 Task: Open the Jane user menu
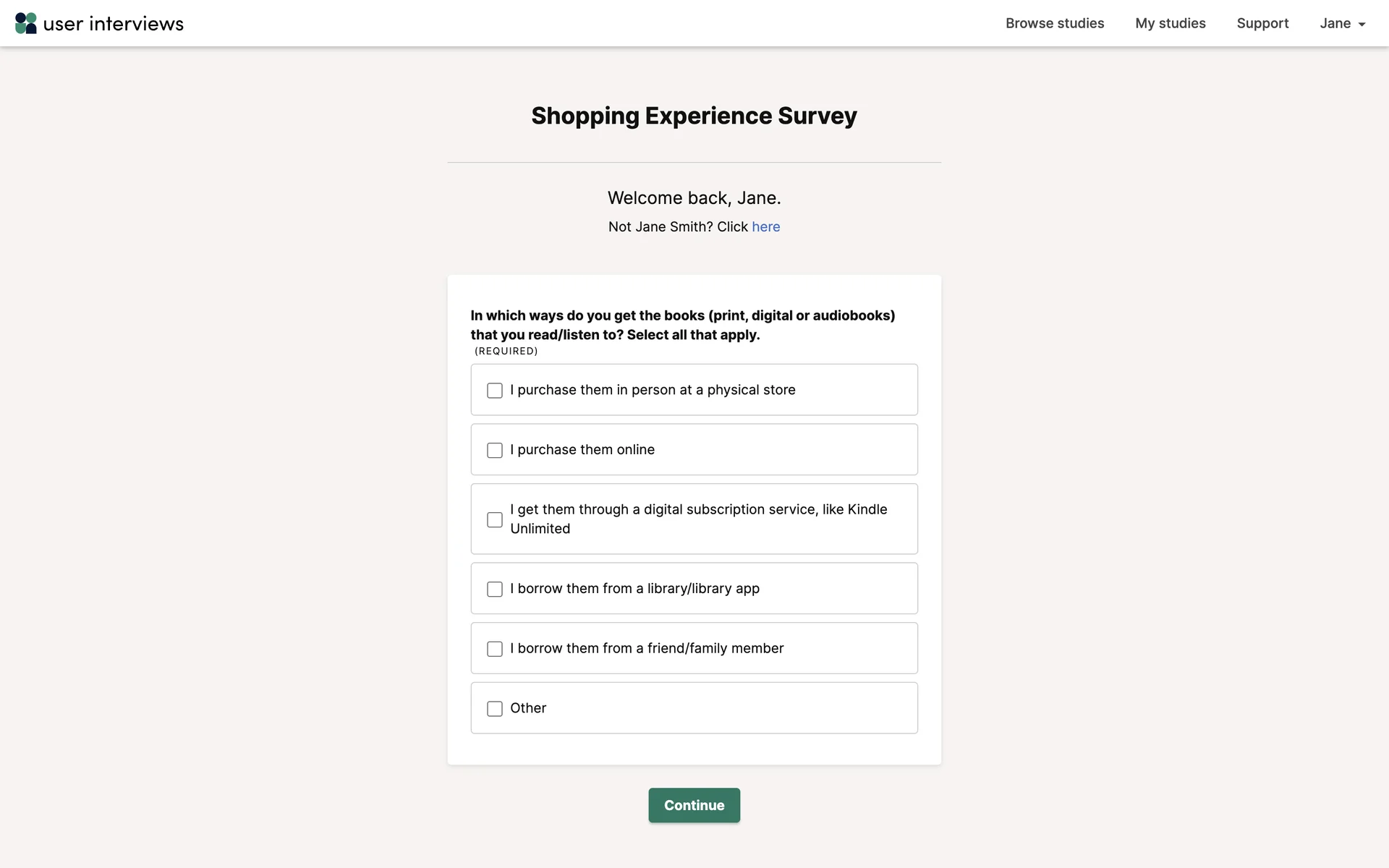(x=1335, y=23)
